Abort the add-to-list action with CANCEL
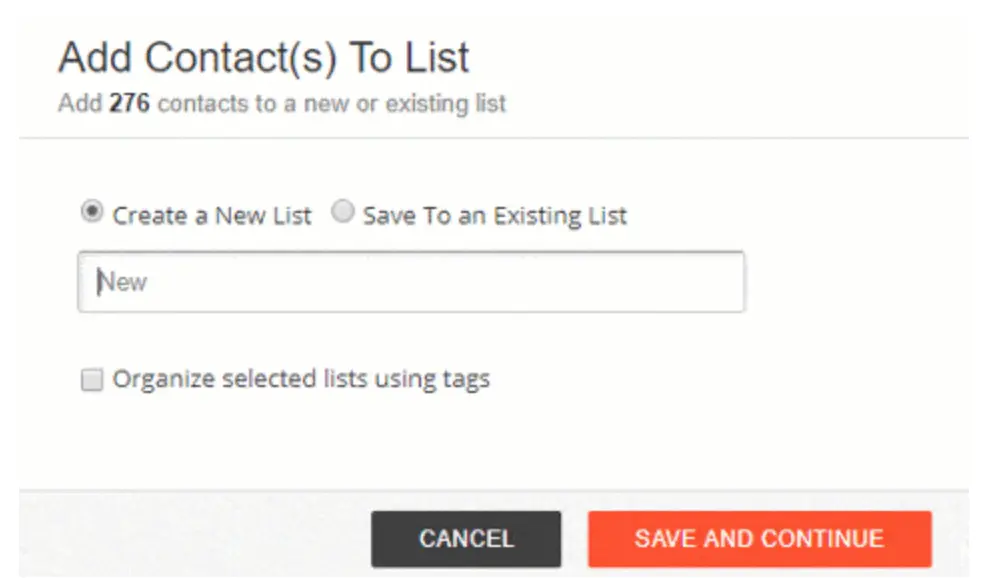Screen dimensions: 984x578 (465, 538)
